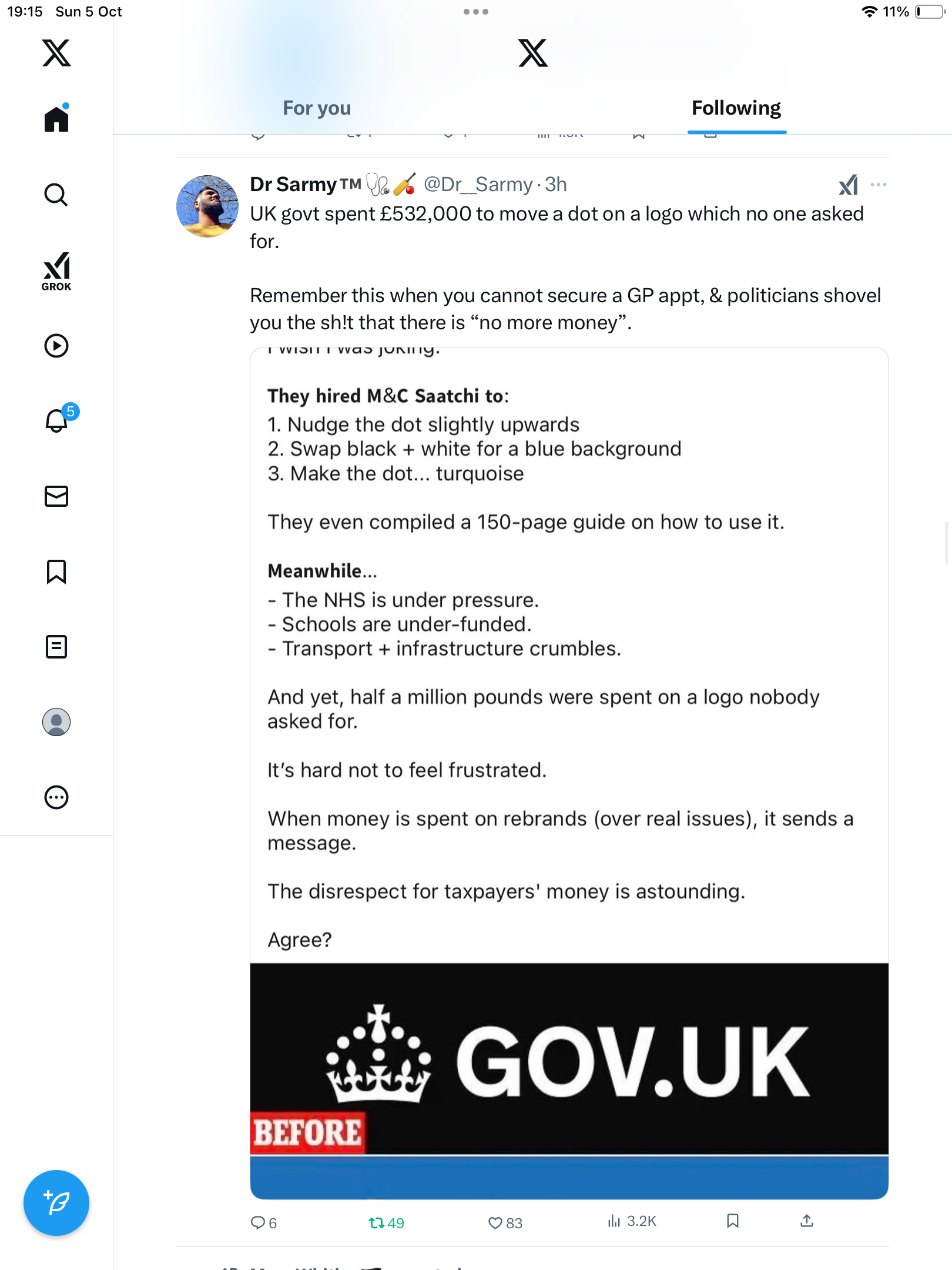Bookmark Dr Sarmy's post
The height and width of the screenshot is (1270, 952).
tap(732, 1221)
